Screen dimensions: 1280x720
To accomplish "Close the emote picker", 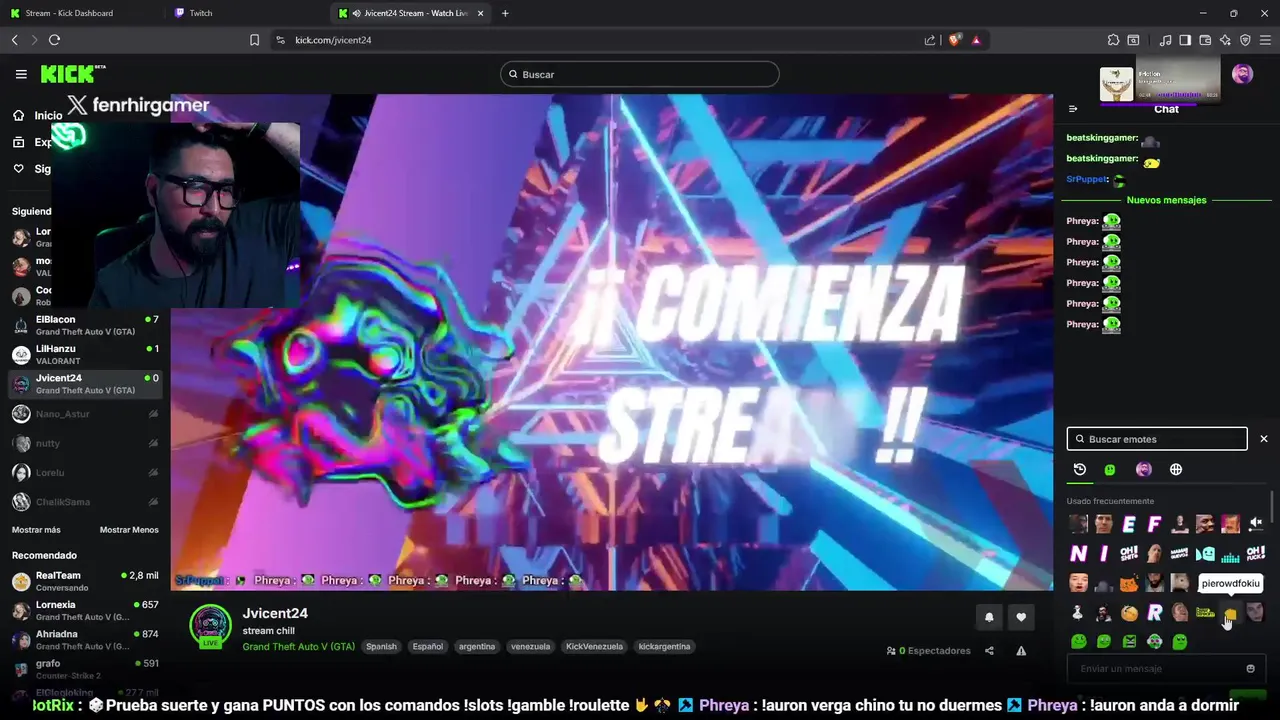I will pos(1263,439).
